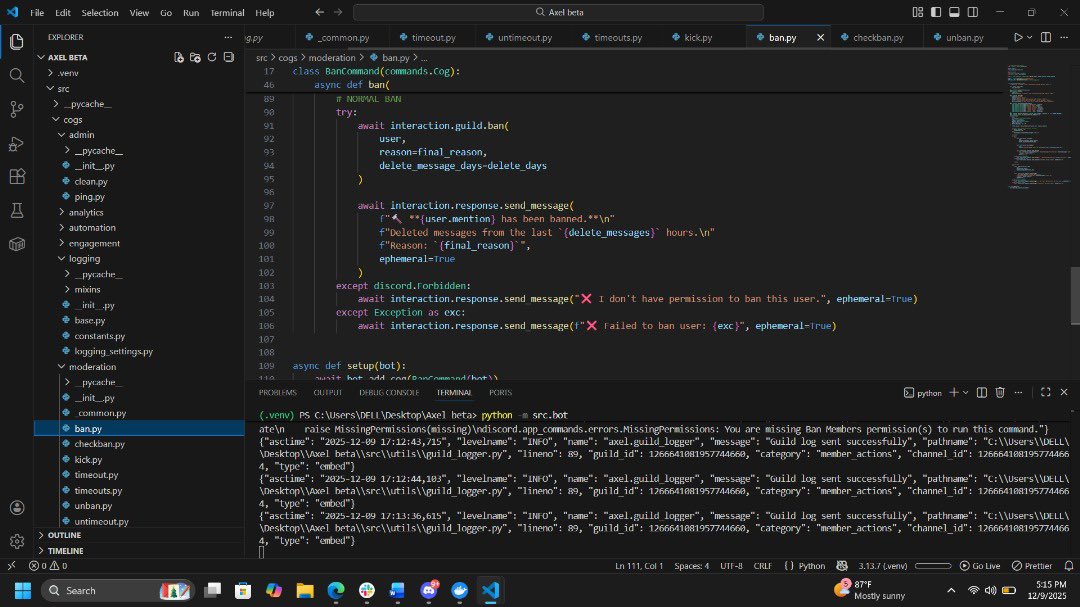1080x607 pixels.
Task: Create a new file in Explorer
Action: [x=178, y=57]
